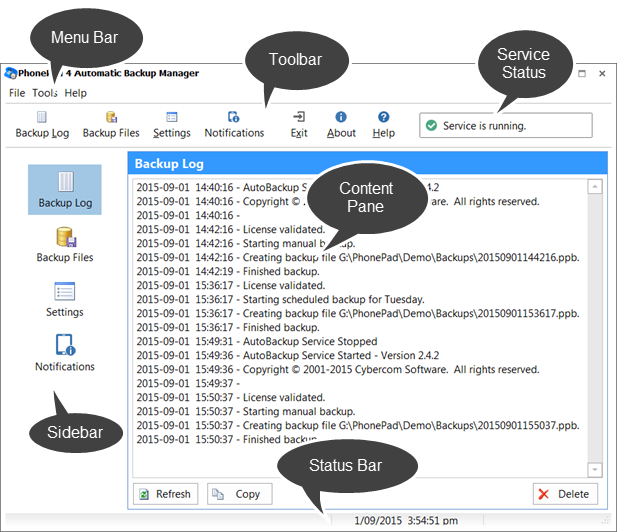Image resolution: width=617 pixels, height=532 pixels.
Task: Click log line 'Starting scheduled backup for Tuesday.'
Action: pos(280,299)
